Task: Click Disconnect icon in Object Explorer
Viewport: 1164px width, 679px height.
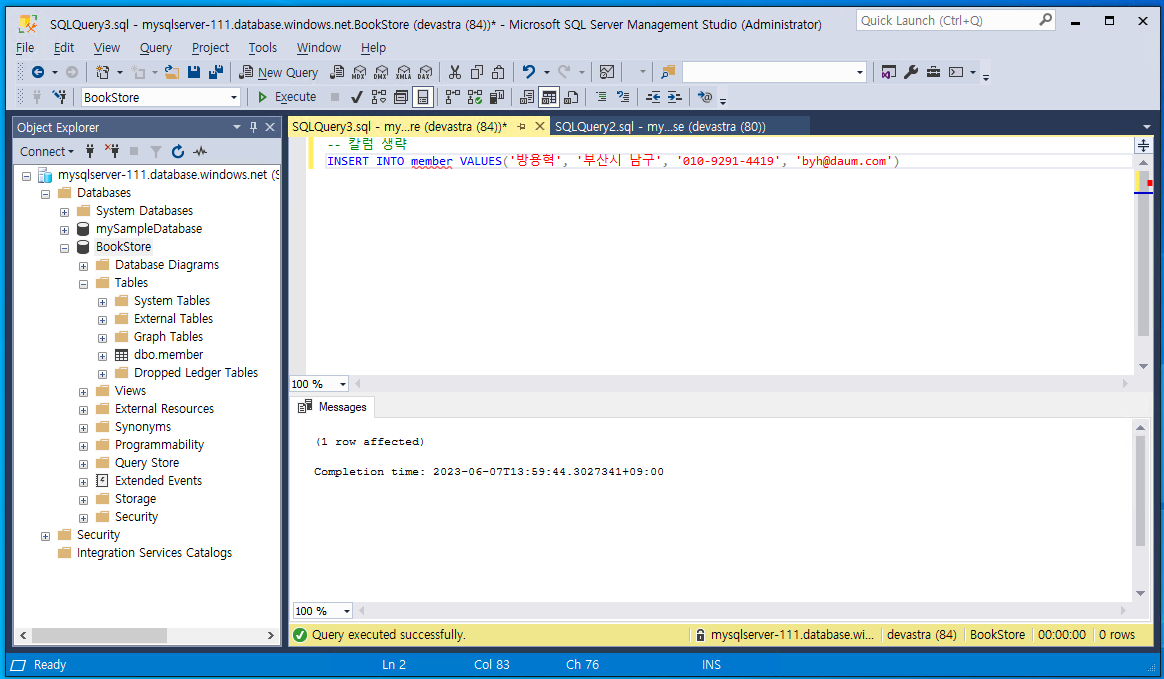Action: coord(112,151)
